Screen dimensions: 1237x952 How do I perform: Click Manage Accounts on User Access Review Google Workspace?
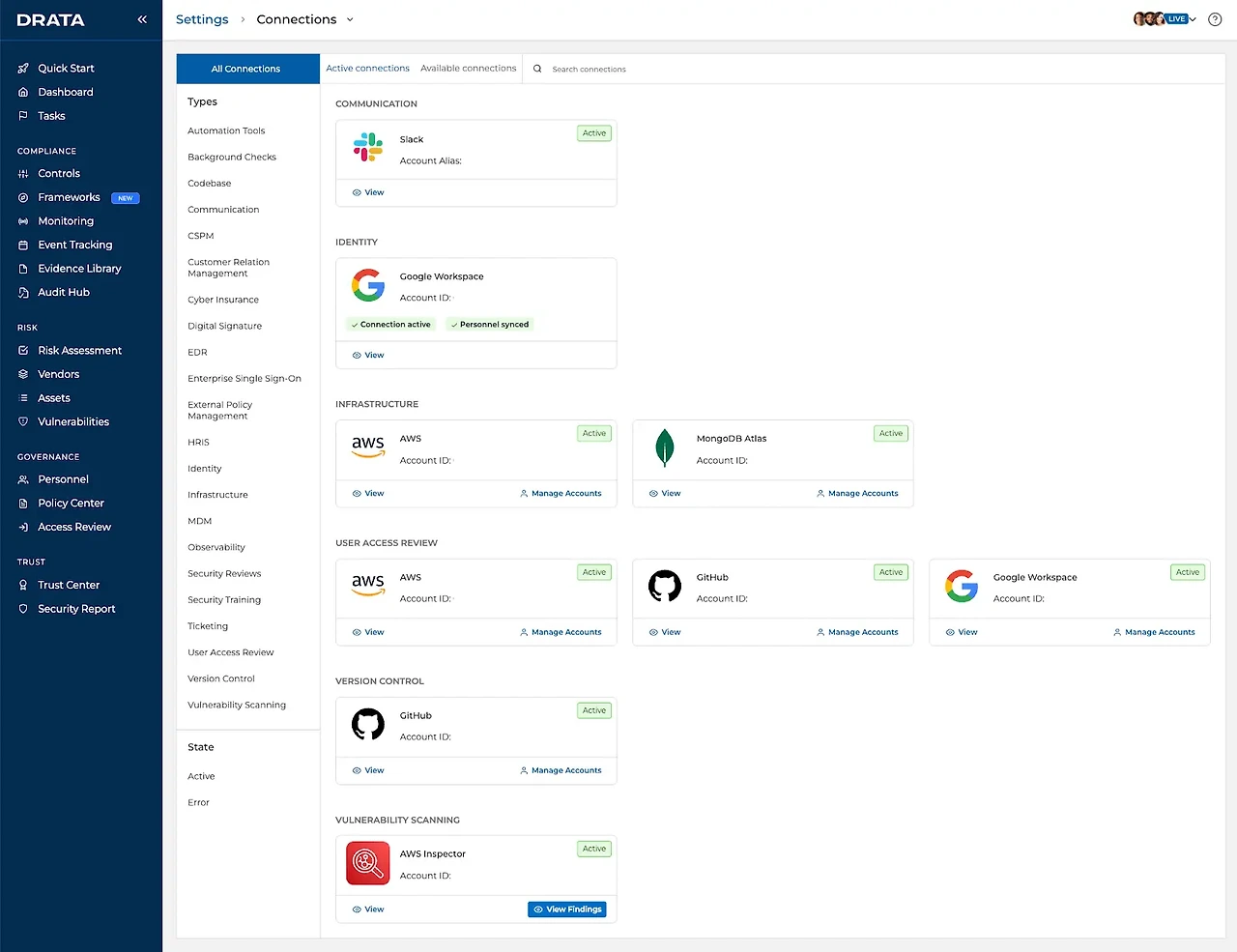pyautogui.click(x=1154, y=633)
